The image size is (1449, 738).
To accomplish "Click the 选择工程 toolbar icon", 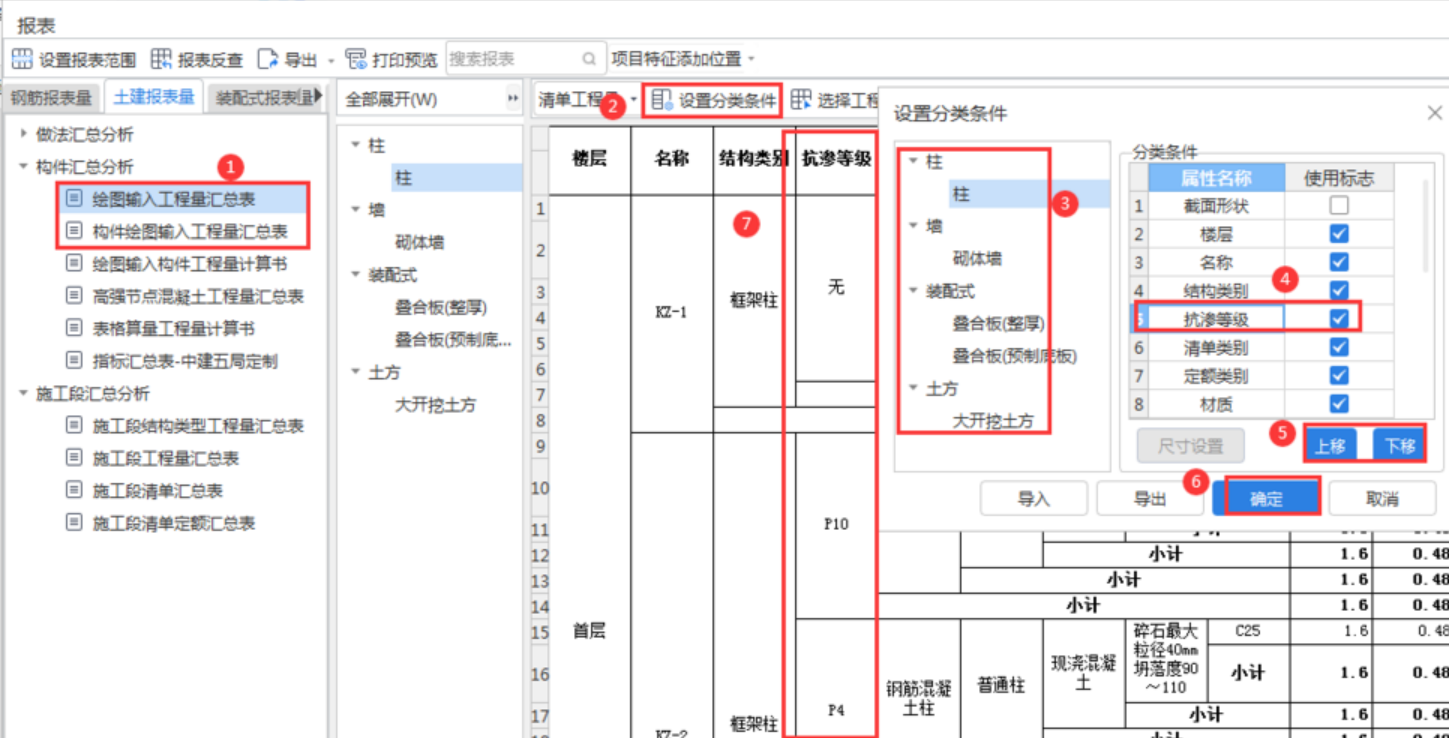I will (801, 100).
